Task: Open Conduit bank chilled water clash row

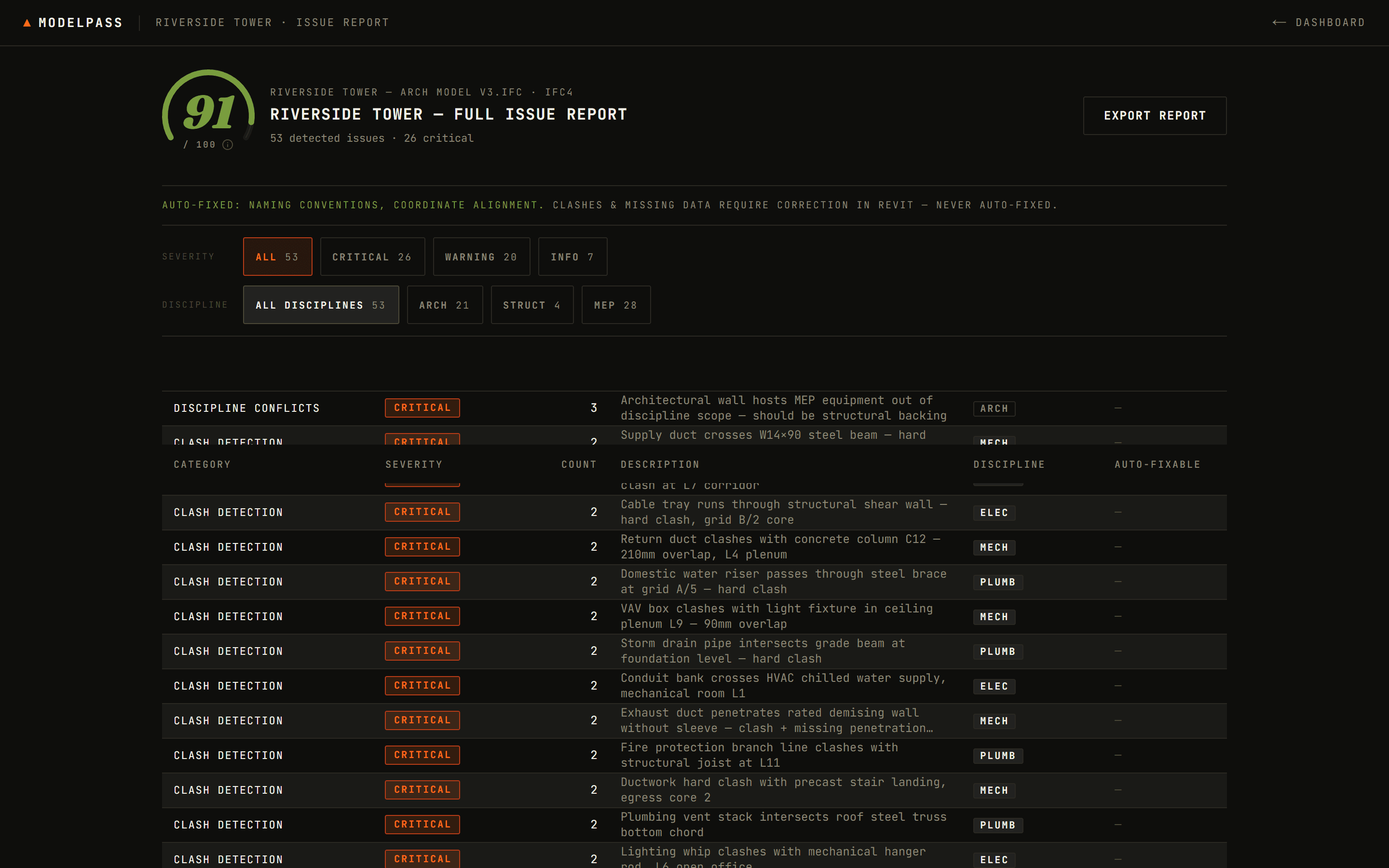Action: click(x=694, y=686)
